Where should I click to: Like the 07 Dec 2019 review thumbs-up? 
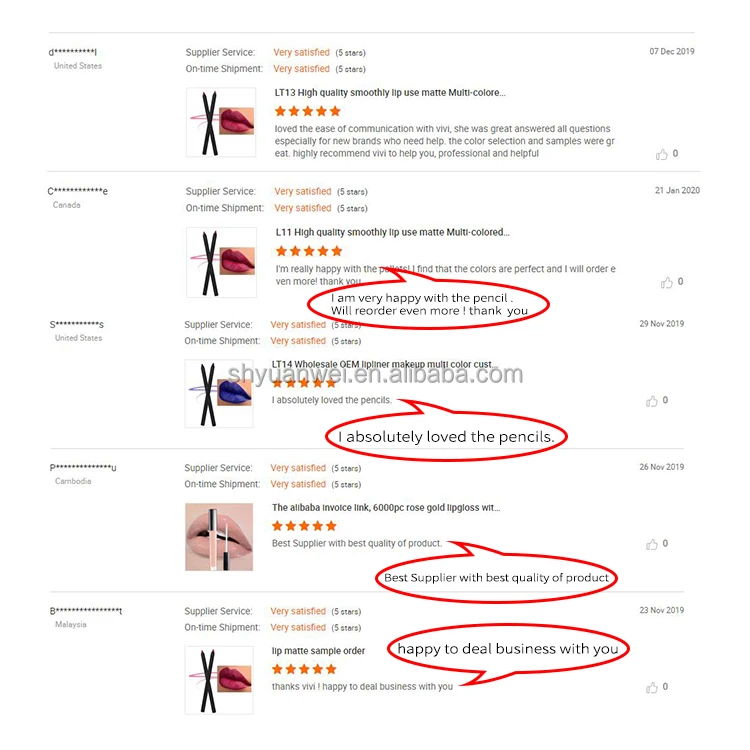pyautogui.click(x=662, y=154)
